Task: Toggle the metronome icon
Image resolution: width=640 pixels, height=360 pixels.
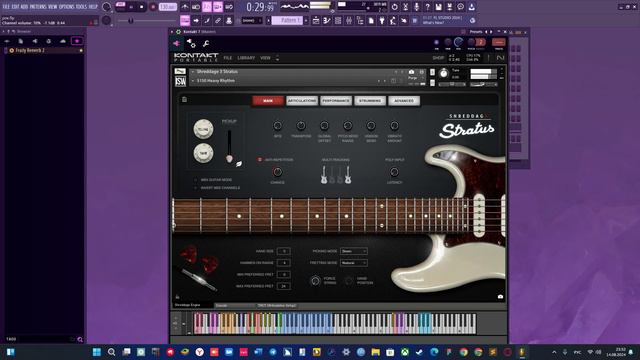Action: tap(185, 7)
